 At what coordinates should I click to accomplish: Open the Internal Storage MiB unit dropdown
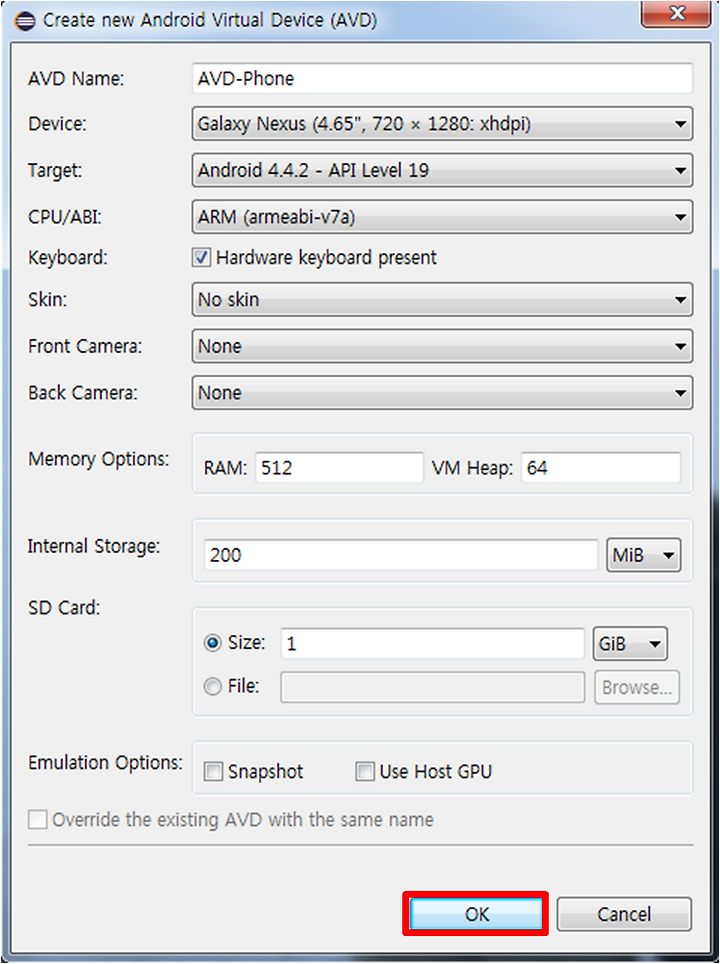(x=644, y=555)
